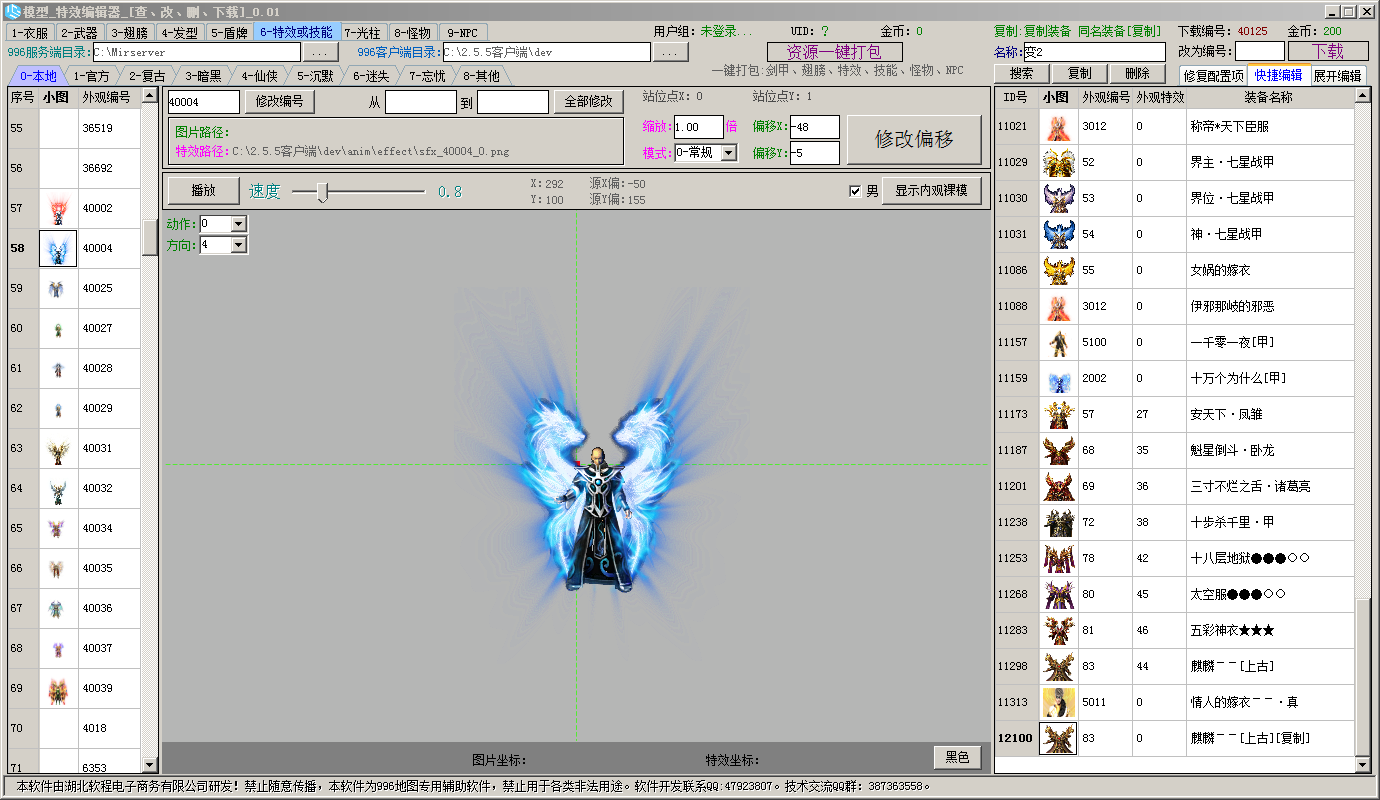Click the icon of 十步杀千里·甲
The width and height of the screenshot is (1380, 800).
(1058, 522)
